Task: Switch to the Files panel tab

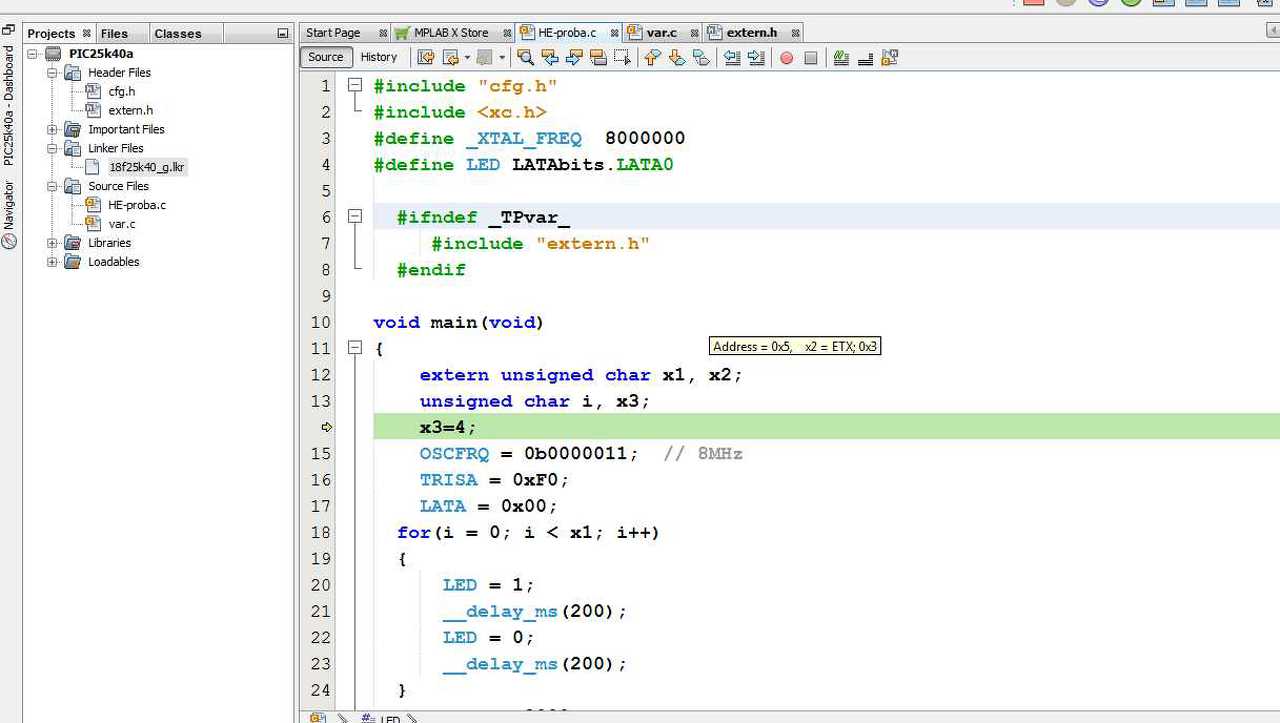Action: tap(115, 34)
